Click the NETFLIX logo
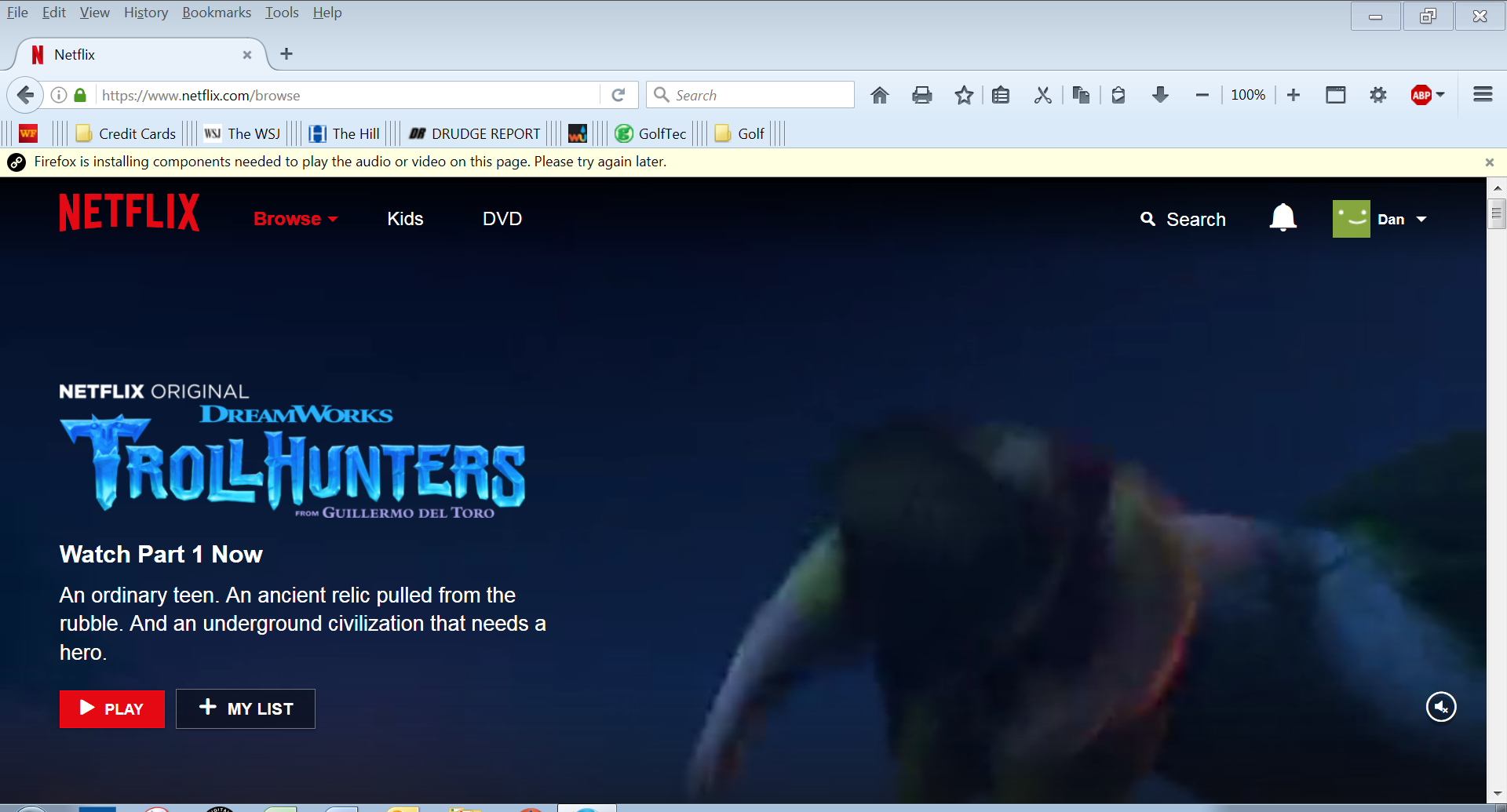Screen dimensions: 1507x812 [130, 213]
